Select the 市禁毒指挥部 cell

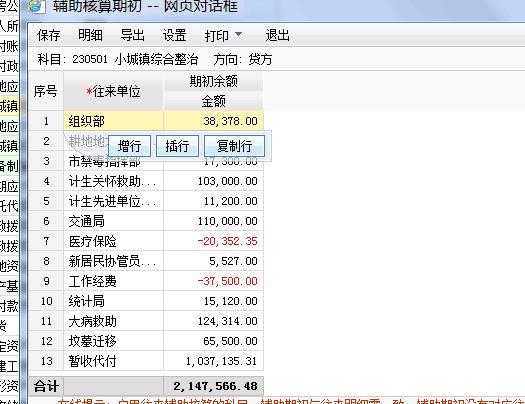pos(114,161)
